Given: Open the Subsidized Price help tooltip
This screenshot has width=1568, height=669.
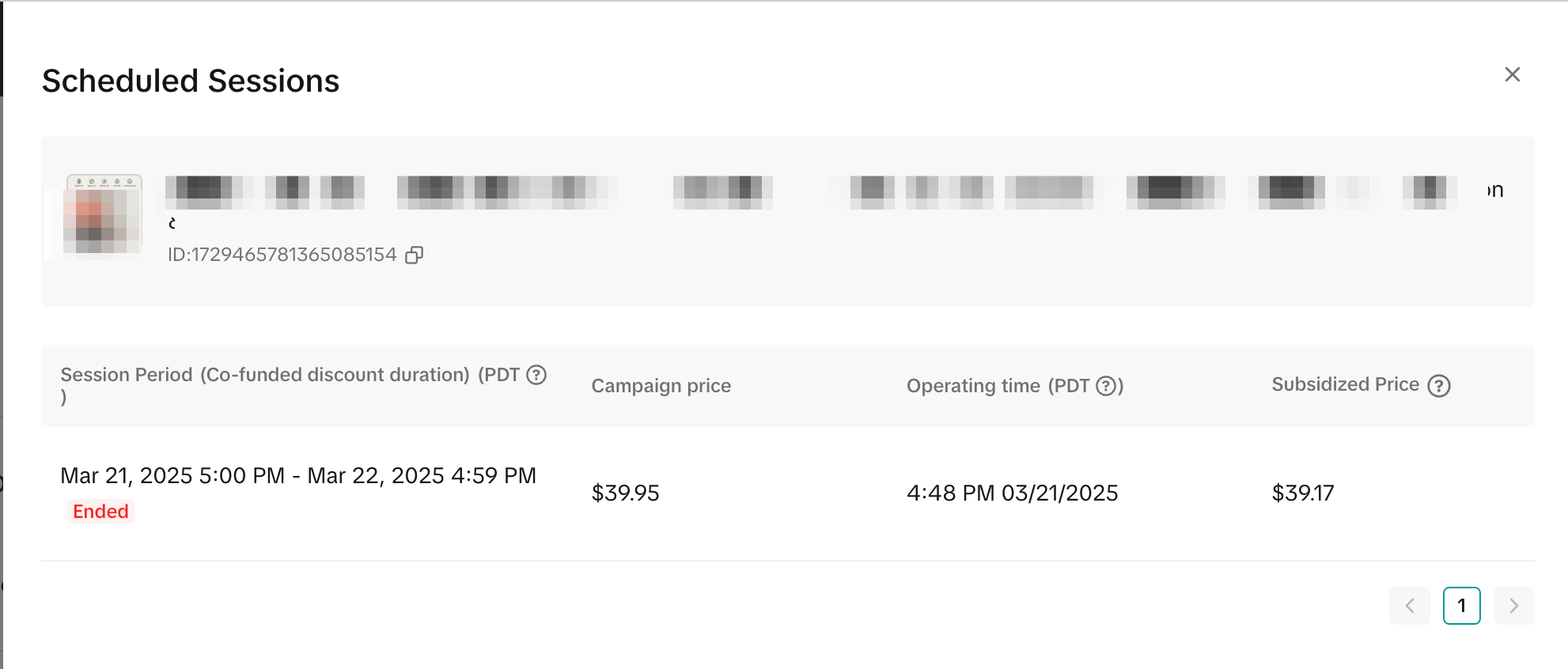Looking at the screenshot, I should 1439,386.
